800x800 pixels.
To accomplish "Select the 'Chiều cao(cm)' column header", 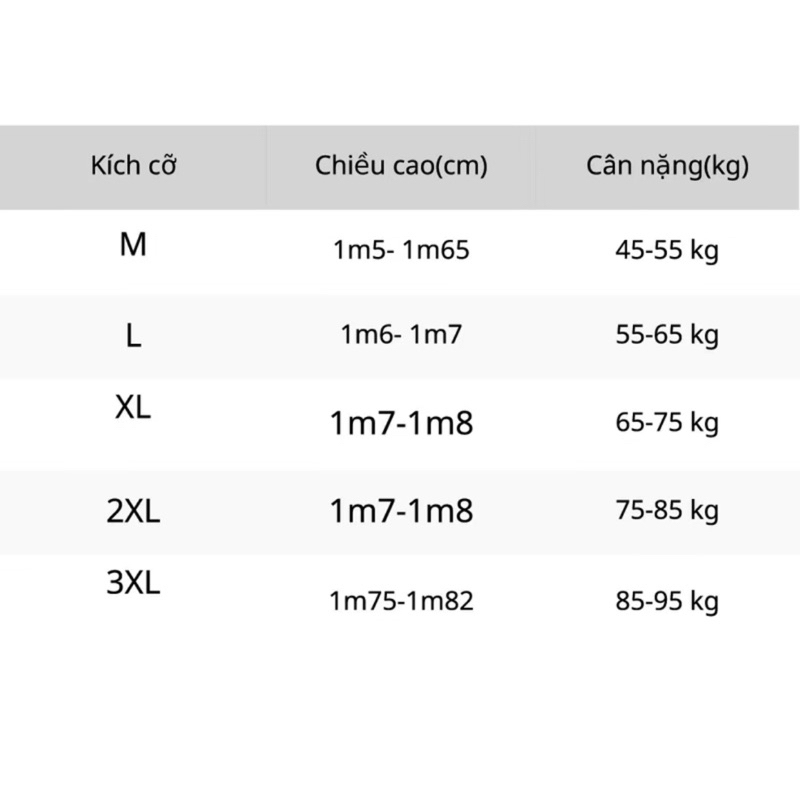I will click(x=401, y=166).
